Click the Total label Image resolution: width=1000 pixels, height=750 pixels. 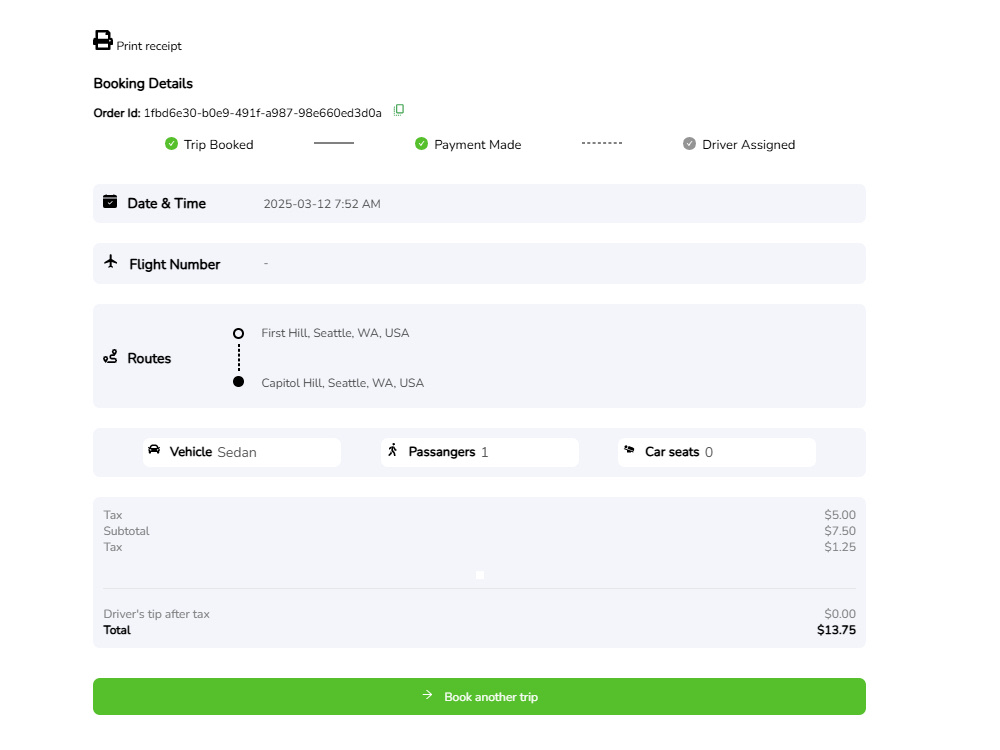coord(117,630)
